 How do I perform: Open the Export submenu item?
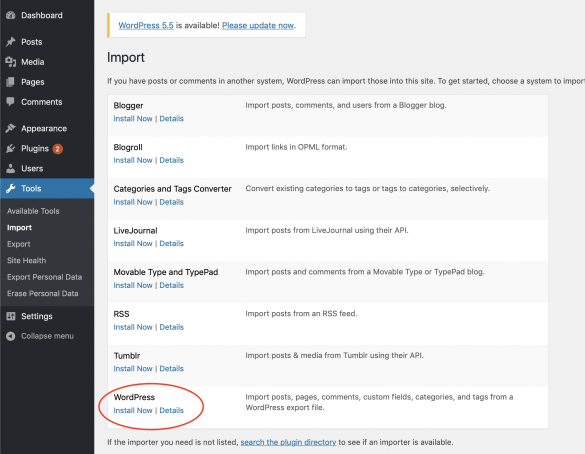click(19, 244)
